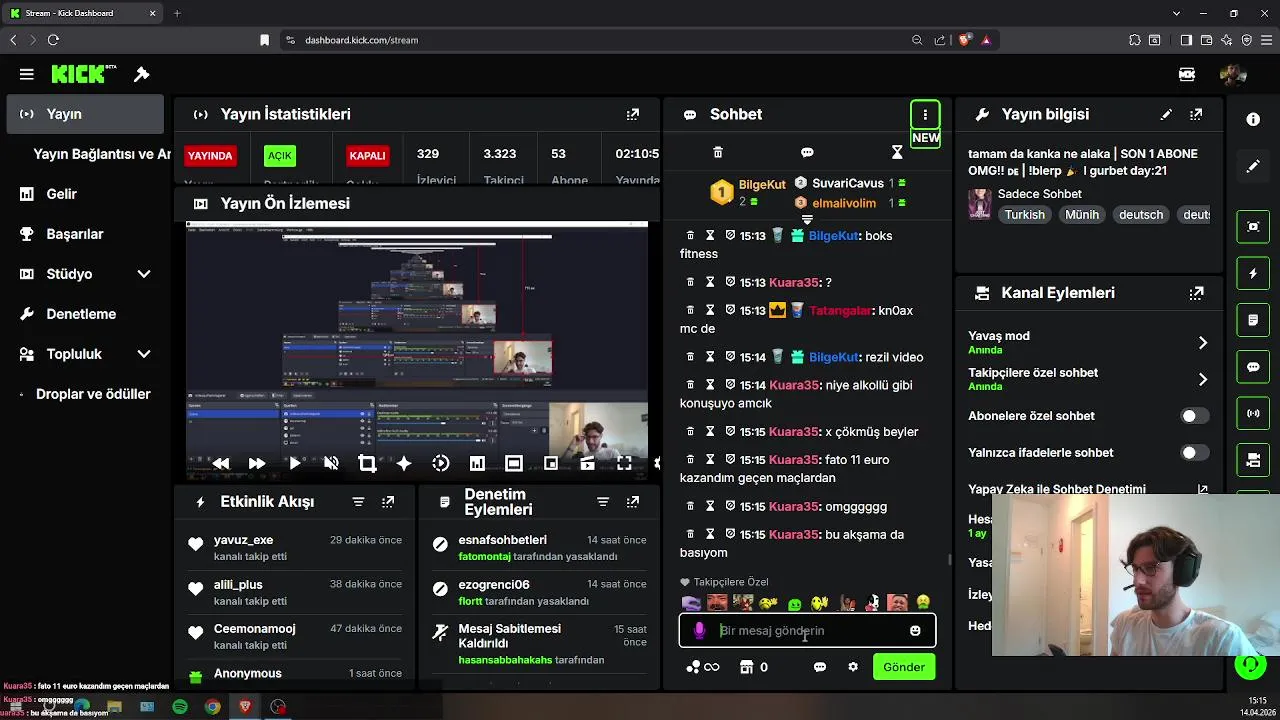This screenshot has height=720, width=1280.
Task: Click the sparkle icon in preview controls
Action: [404, 463]
